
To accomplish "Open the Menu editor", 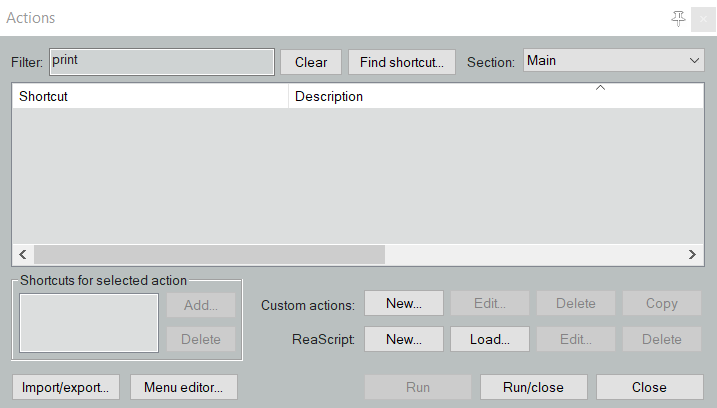I will [x=190, y=387].
